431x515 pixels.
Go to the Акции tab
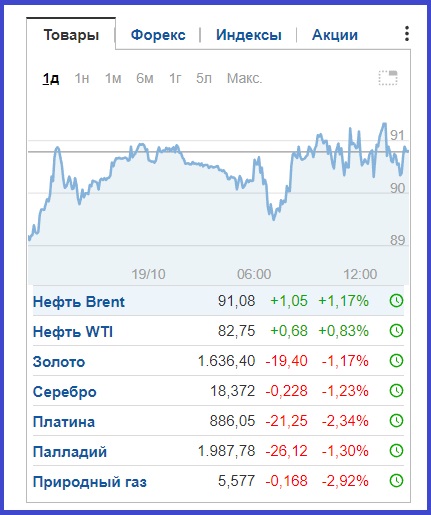[335, 35]
